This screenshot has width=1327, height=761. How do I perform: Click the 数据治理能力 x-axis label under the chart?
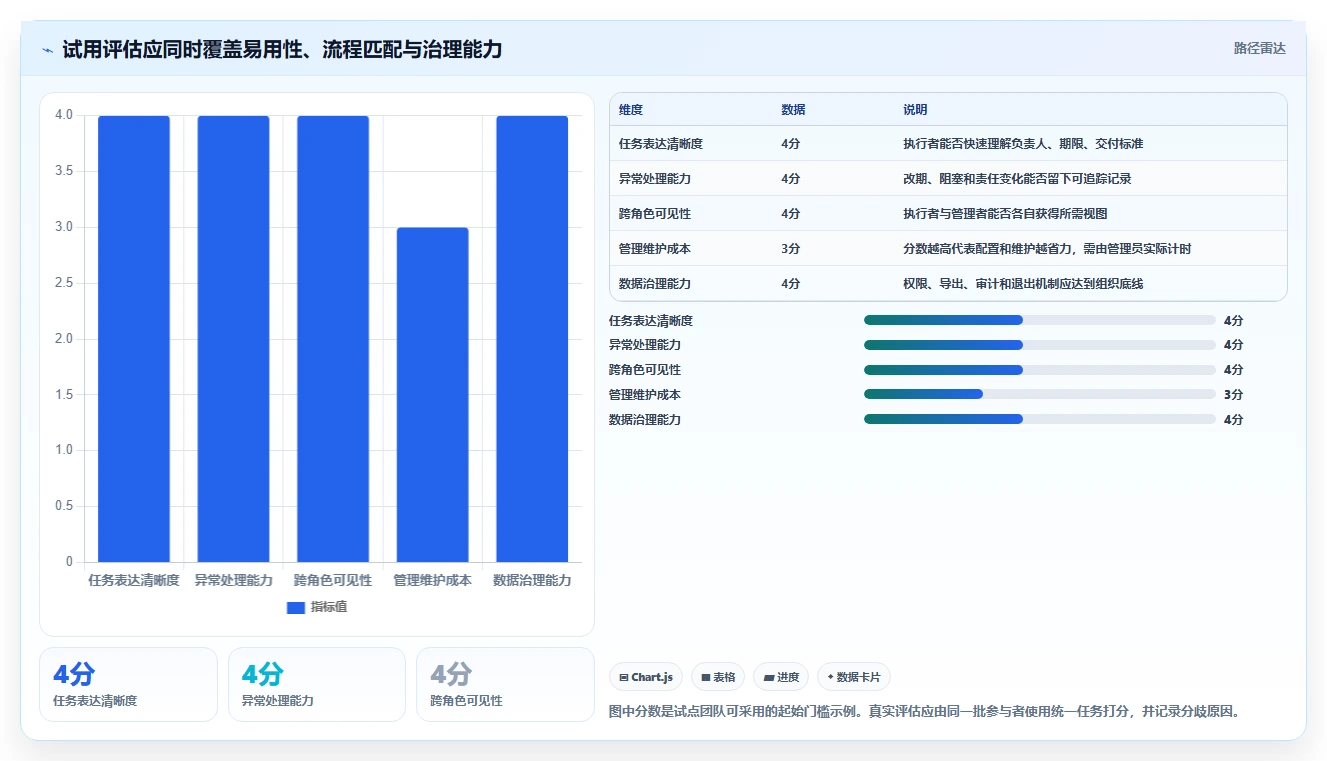point(532,581)
